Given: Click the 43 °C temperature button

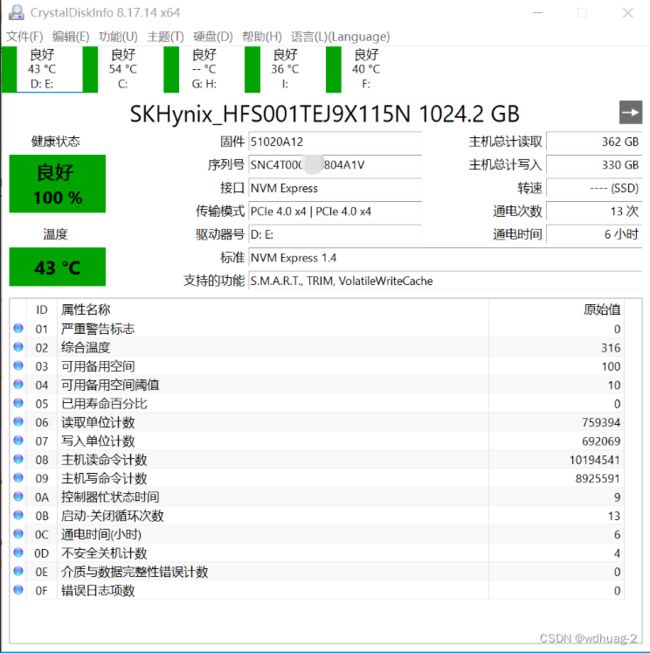Looking at the screenshot, I should pyautogui.click(x=57, y=267).
